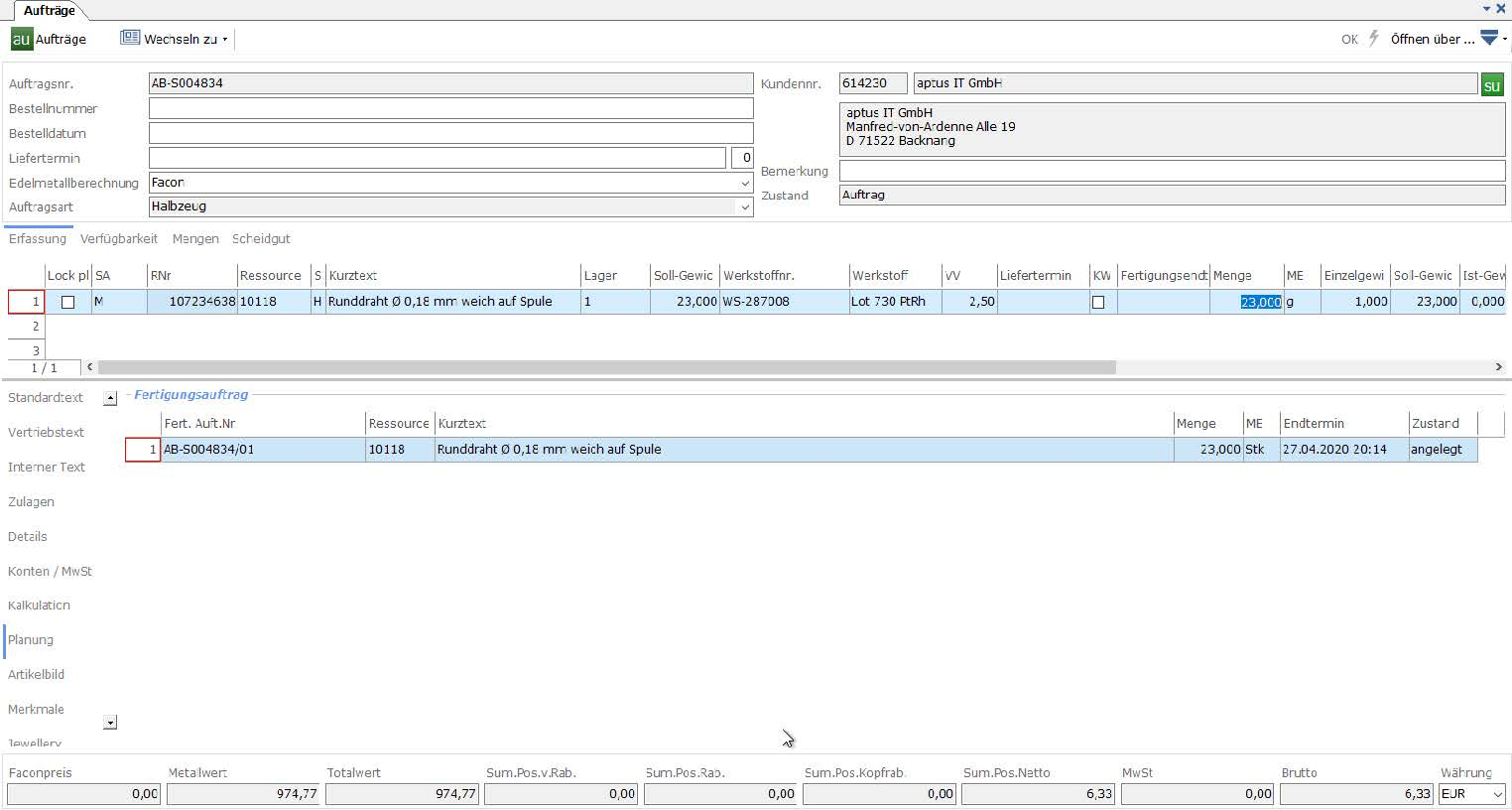Click the WS-287008 Werkstoffnr. cell
1512x810 pixels.
(x=784, y=302)
